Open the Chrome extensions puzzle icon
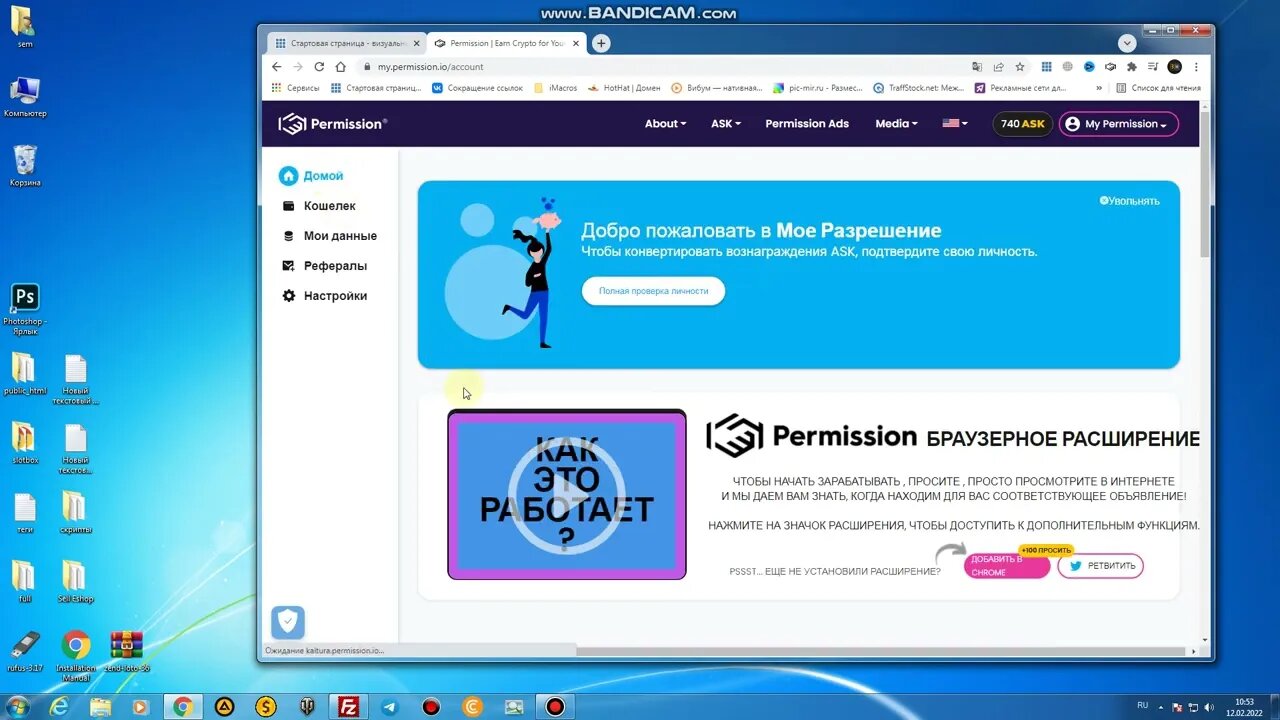The height and width of the screenshot is (720, 1280). coord(1131,67)
